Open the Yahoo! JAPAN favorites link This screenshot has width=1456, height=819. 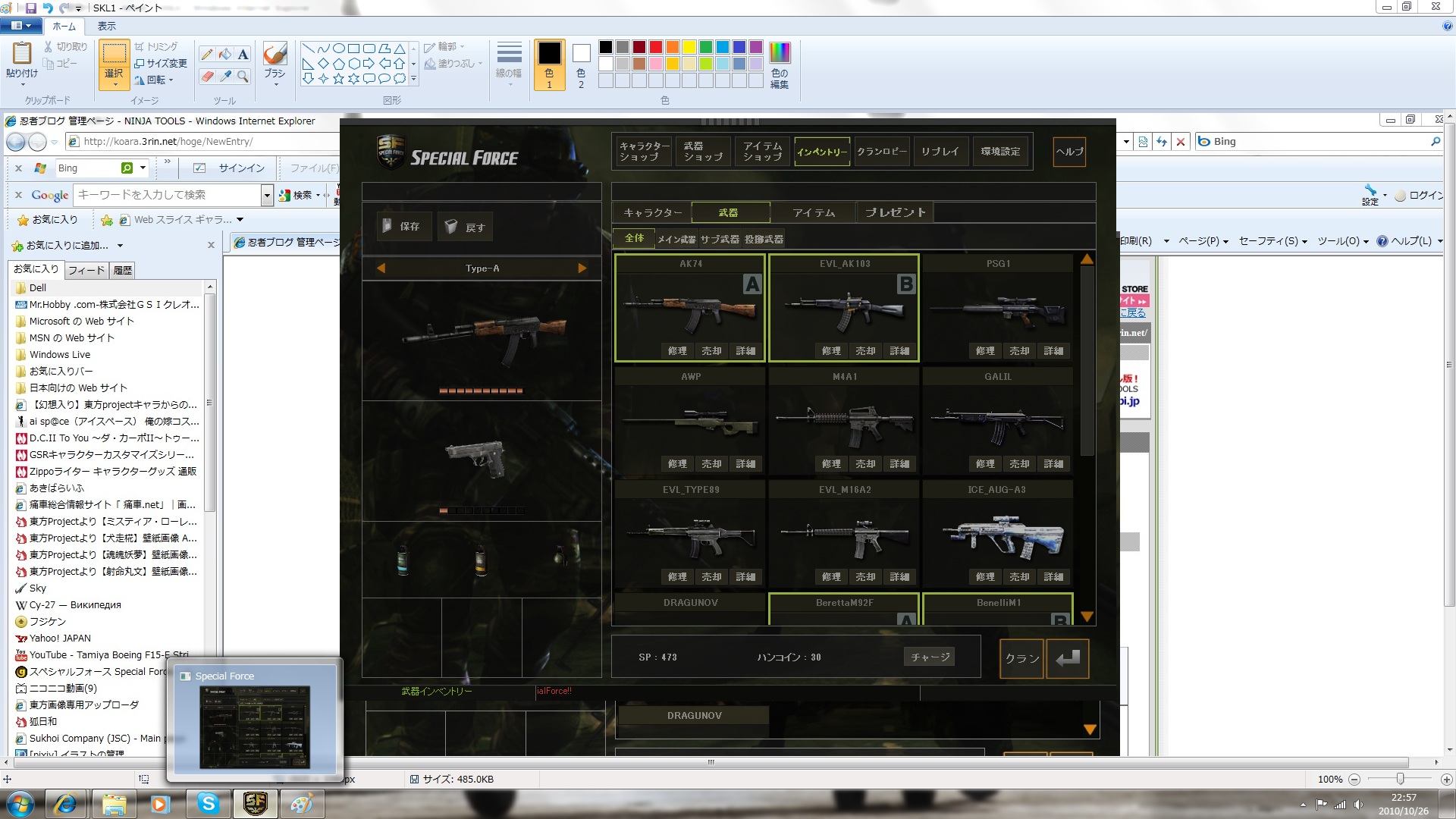[x=60, y=639]
